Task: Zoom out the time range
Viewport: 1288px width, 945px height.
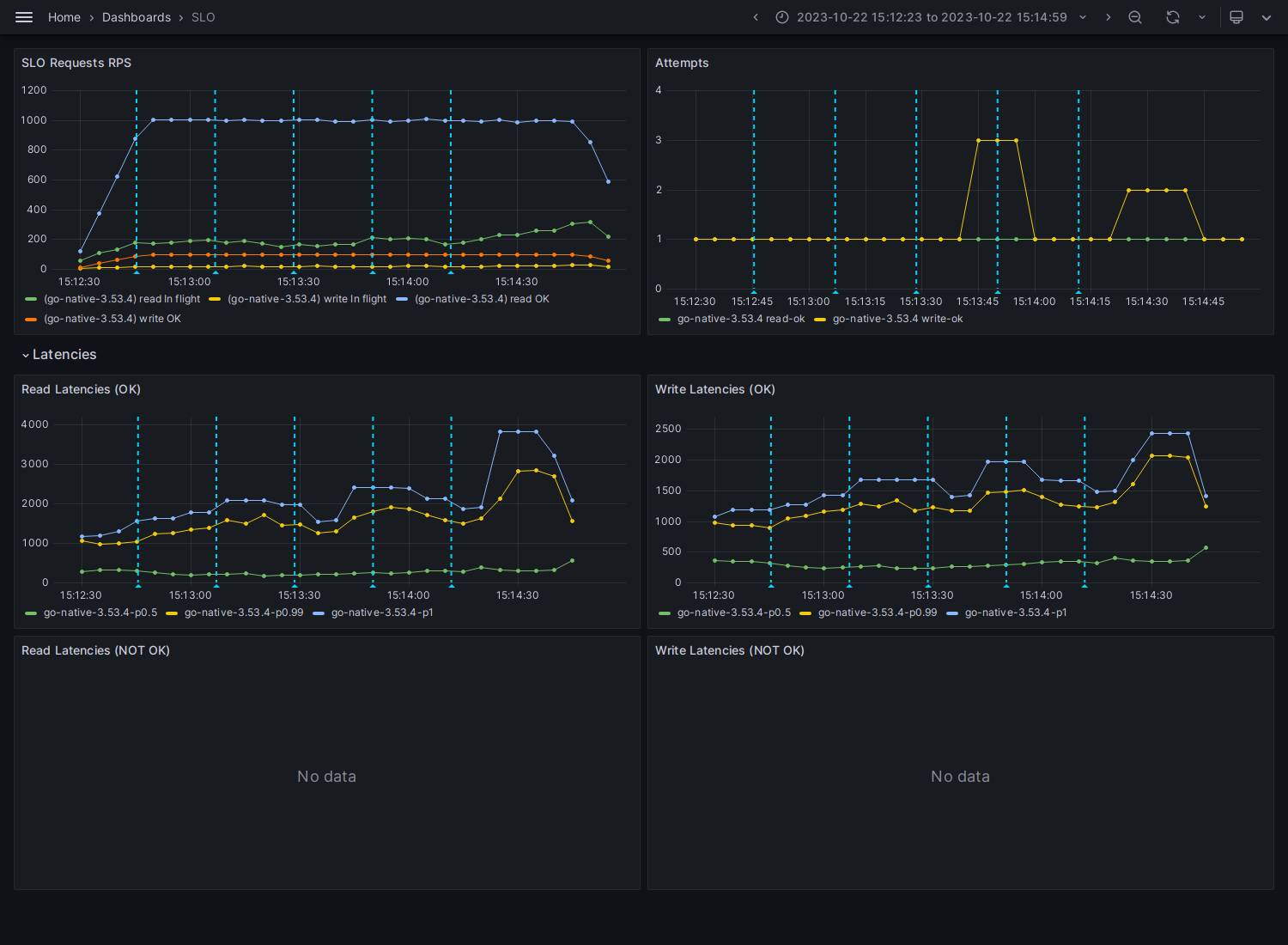Action: point(1135,17)
